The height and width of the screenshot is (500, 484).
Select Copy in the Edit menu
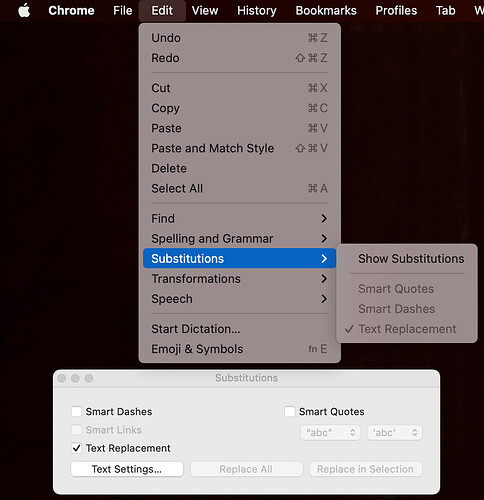tap(239, 108)
